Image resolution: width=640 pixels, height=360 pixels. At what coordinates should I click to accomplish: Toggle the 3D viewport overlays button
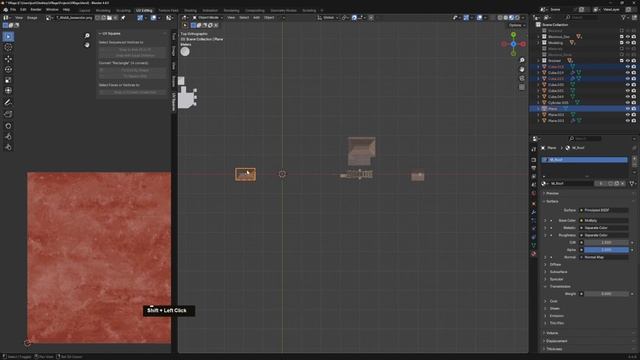pos(480,18)
